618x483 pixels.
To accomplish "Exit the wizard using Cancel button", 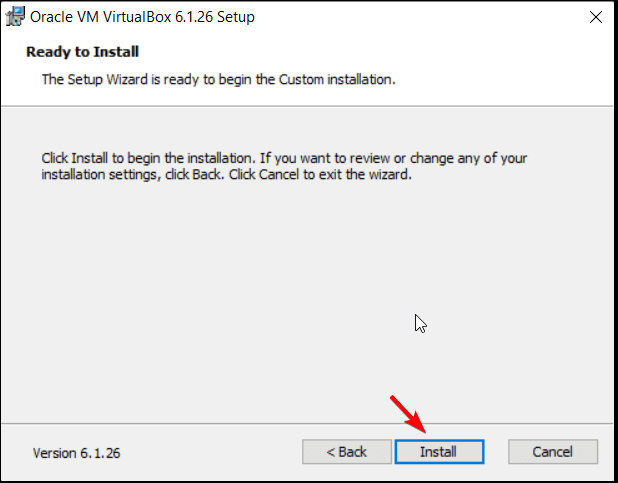I will coord(553,452).
